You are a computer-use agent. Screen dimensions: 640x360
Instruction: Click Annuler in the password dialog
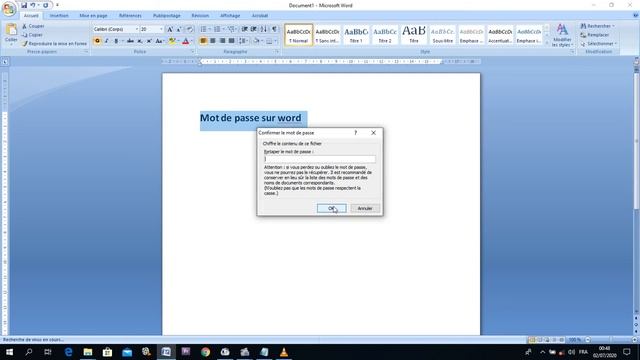coord(365,208)
